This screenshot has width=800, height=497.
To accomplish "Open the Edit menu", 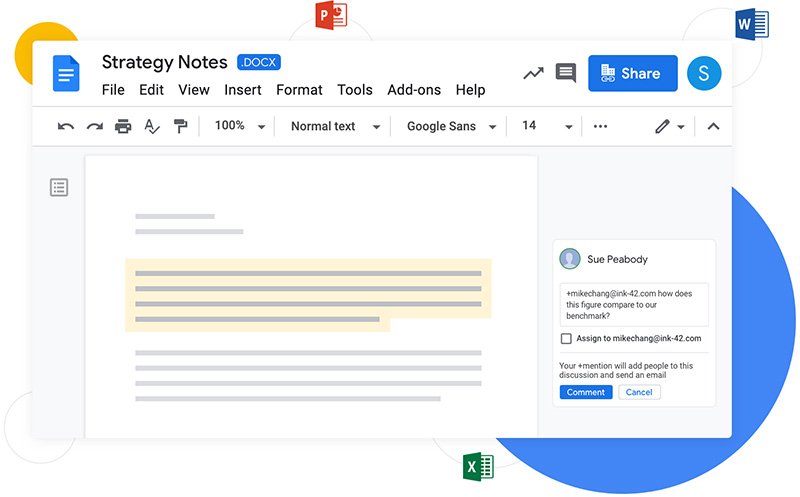I will point(152,90).
